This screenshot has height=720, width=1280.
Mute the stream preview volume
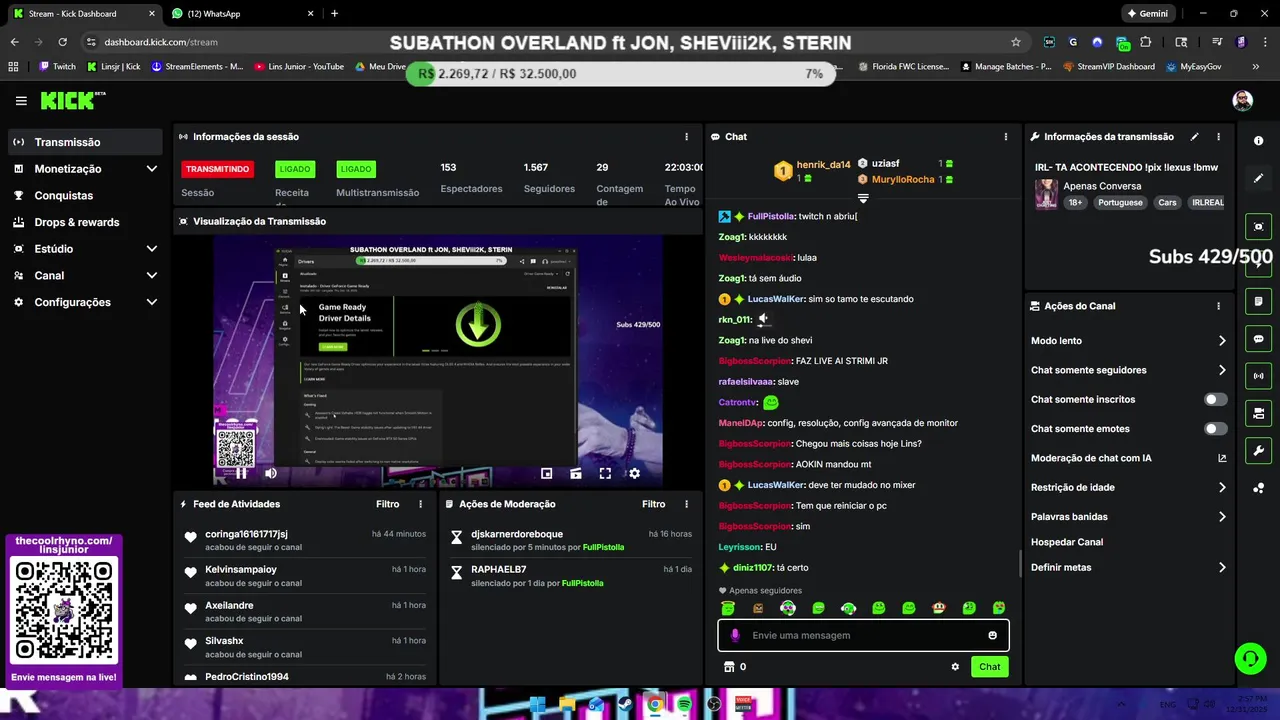coord(270,474)
